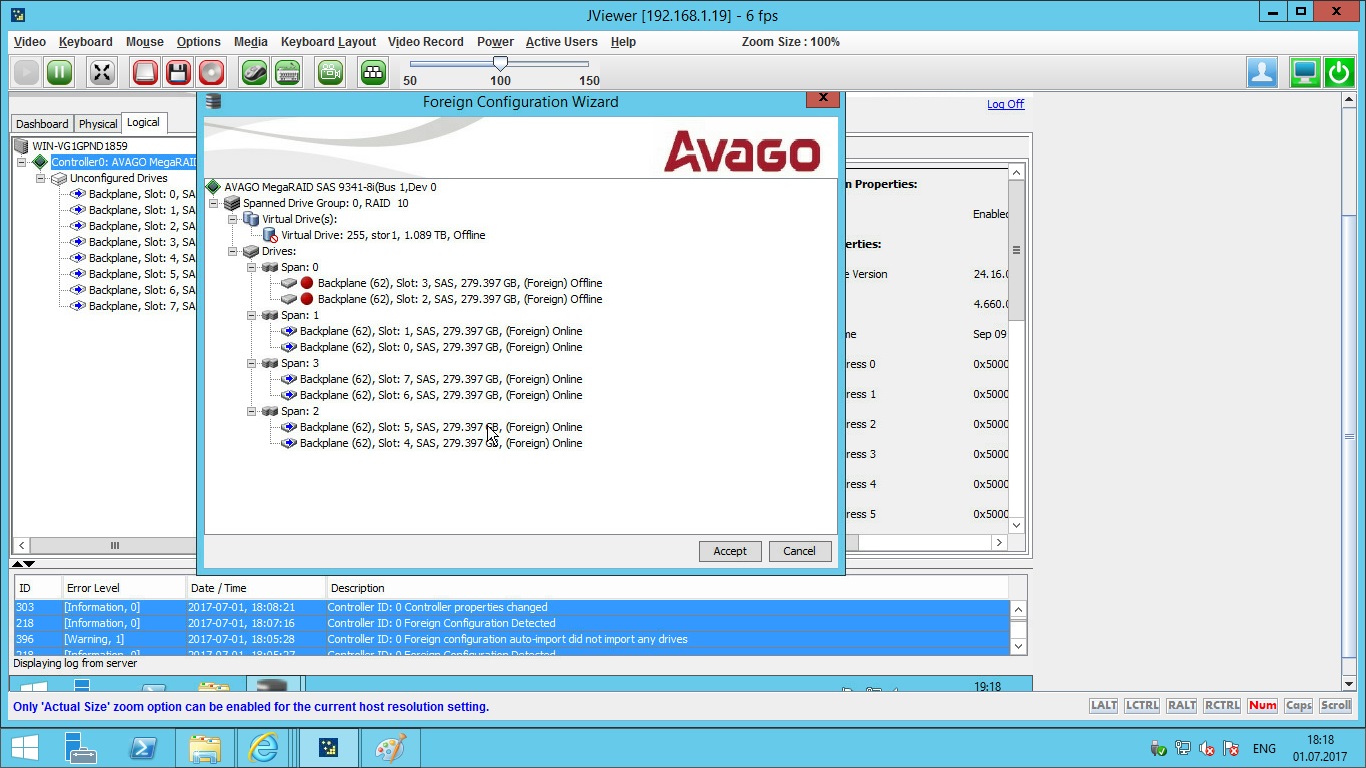Switch to the Physical tab
Screen dimensions: 1366x768
98,124
